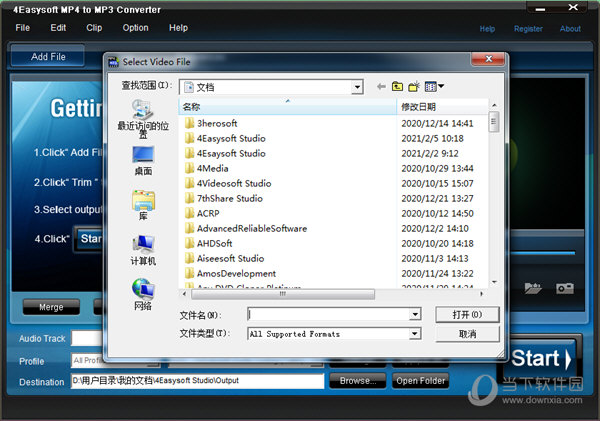600x421 pixels.
Task: Create a new folder via the toolbar icon
Action: click(x=414, y=87)
